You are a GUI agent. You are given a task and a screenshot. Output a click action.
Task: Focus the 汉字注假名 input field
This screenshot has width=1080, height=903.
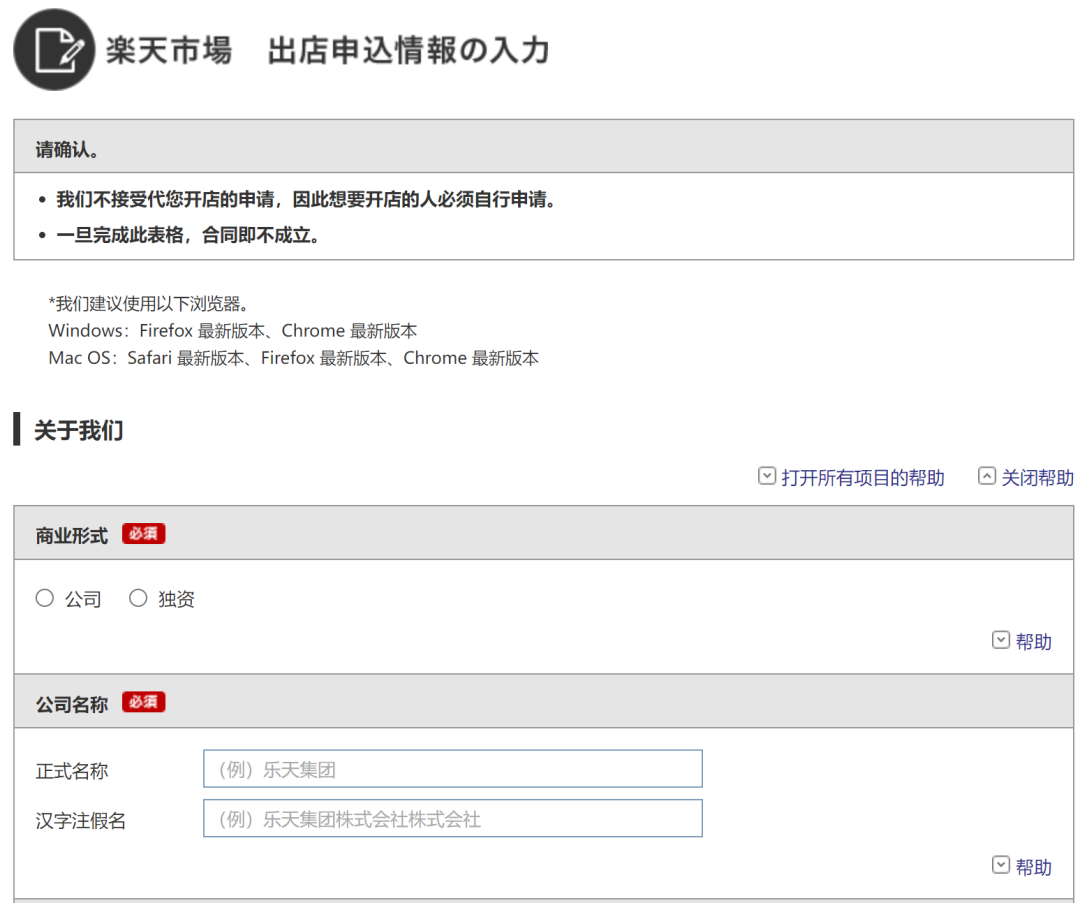[x=453, y=818]
